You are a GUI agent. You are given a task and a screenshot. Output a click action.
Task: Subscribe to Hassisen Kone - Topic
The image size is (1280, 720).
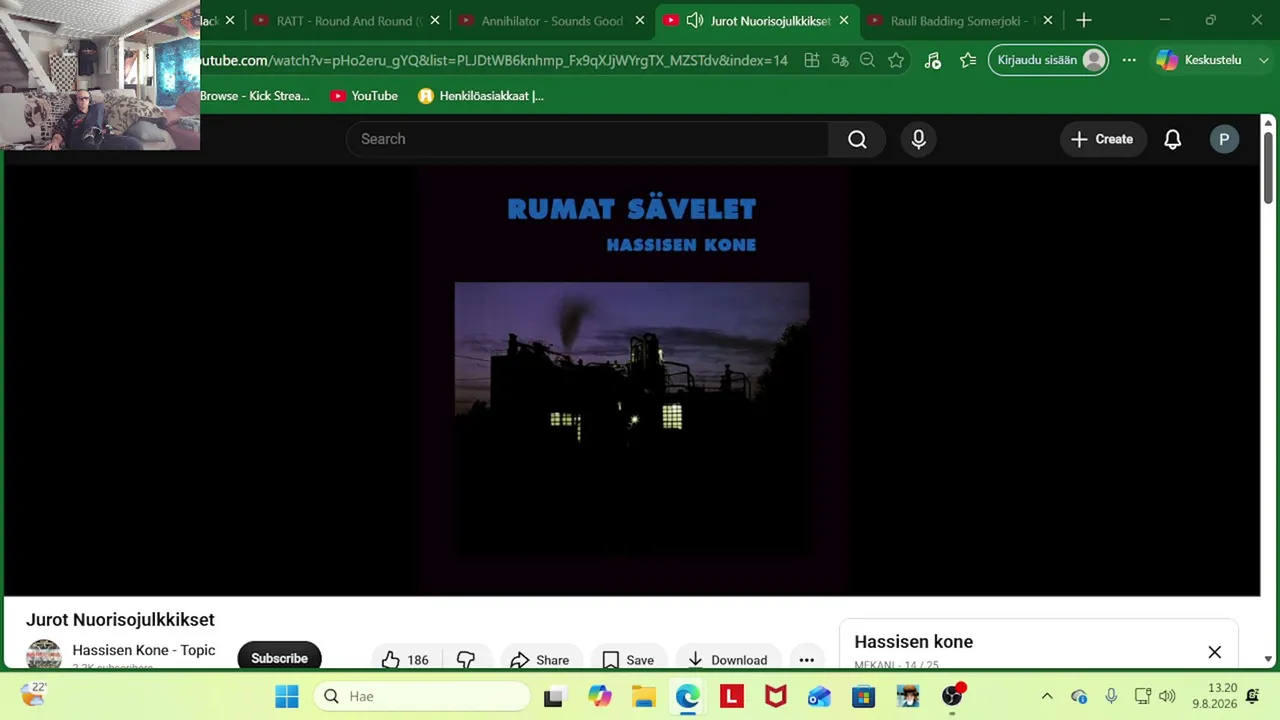279,658
